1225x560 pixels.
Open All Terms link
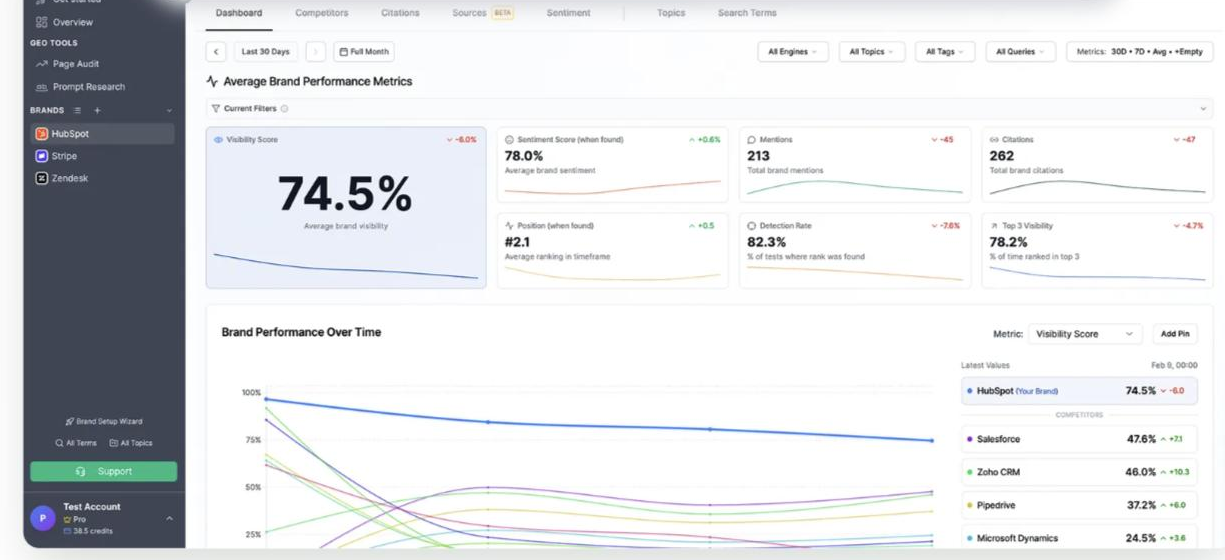[76, 443]
